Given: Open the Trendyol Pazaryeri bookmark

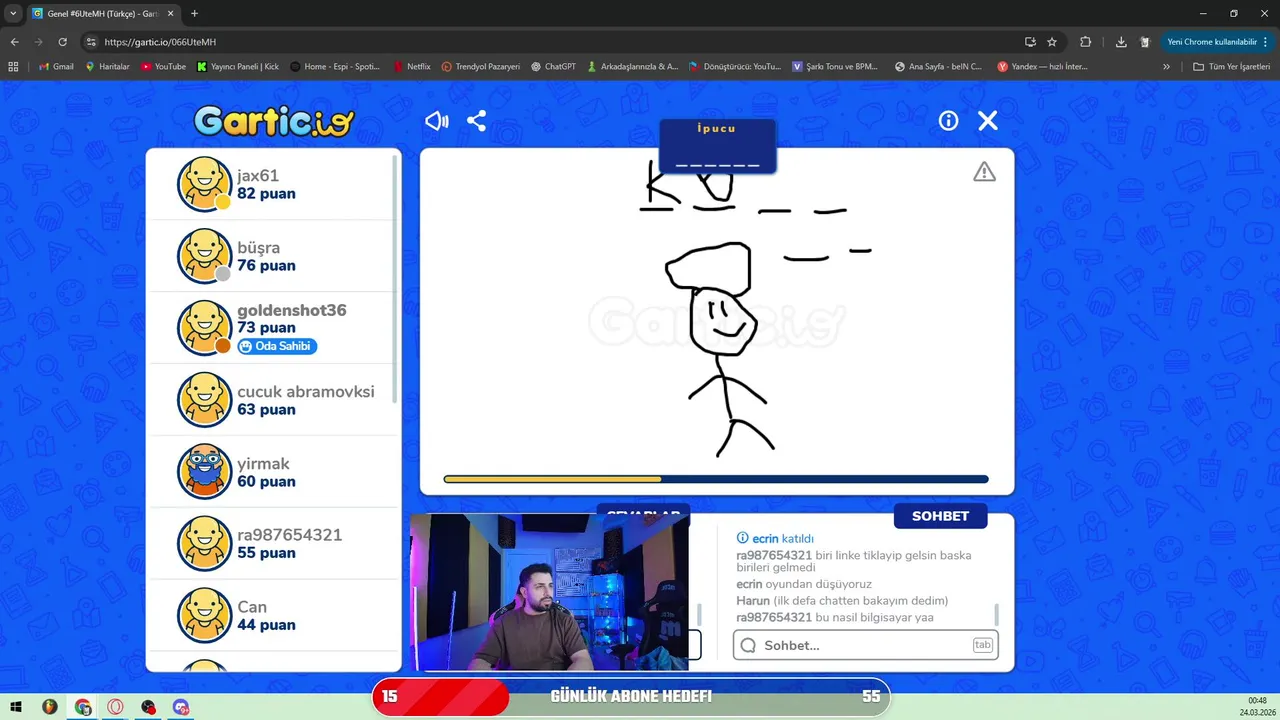Looking at the screenshot, I should (x=481, y=67).
